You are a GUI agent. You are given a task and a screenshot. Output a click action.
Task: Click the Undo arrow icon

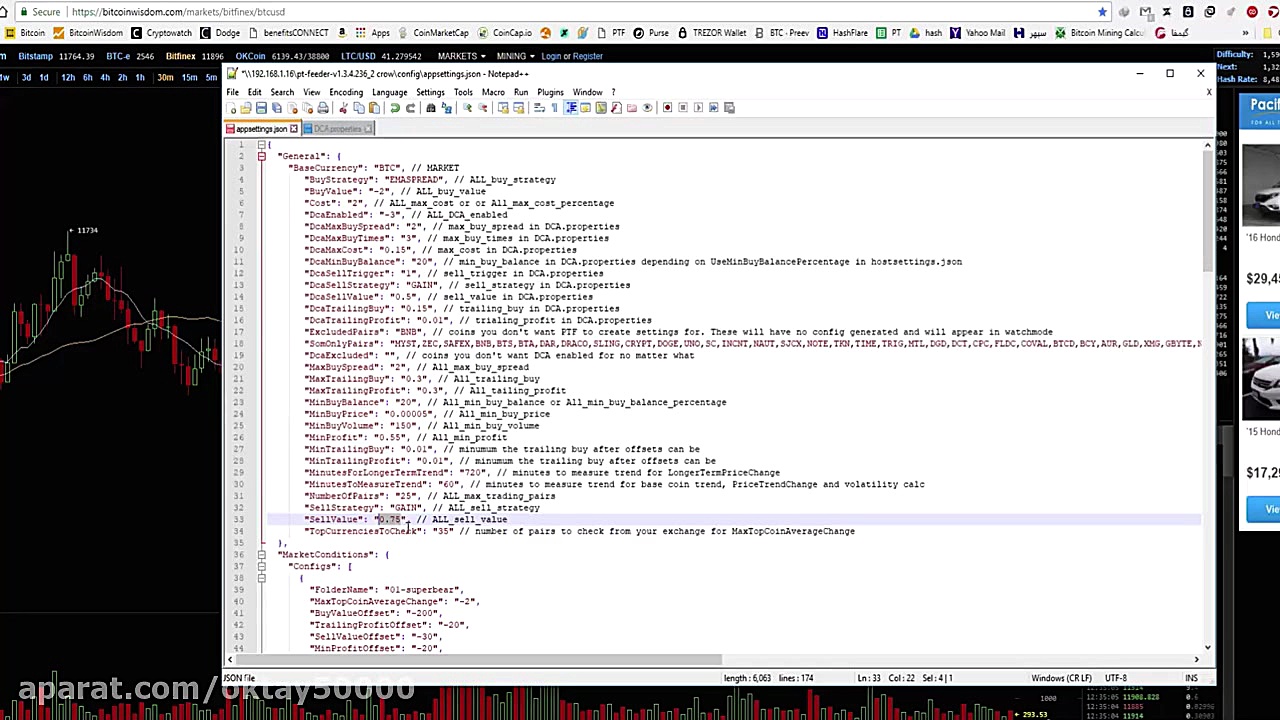pyautogui.click(x=395, y=108)
